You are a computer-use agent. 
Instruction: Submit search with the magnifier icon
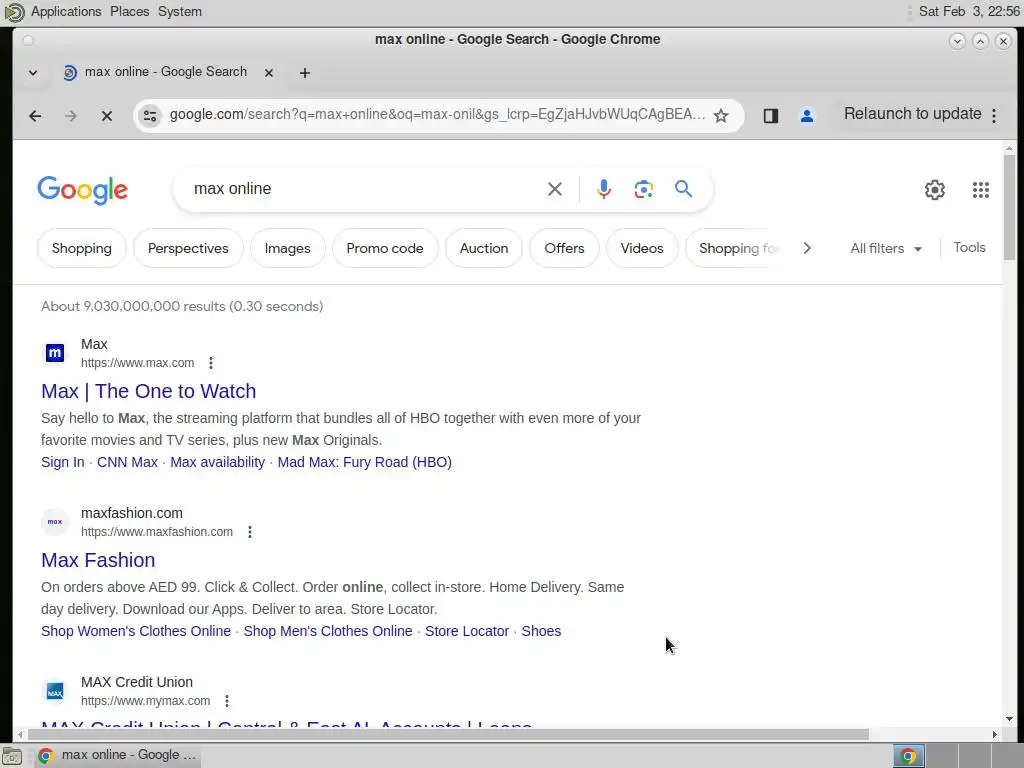click(683, 189)
